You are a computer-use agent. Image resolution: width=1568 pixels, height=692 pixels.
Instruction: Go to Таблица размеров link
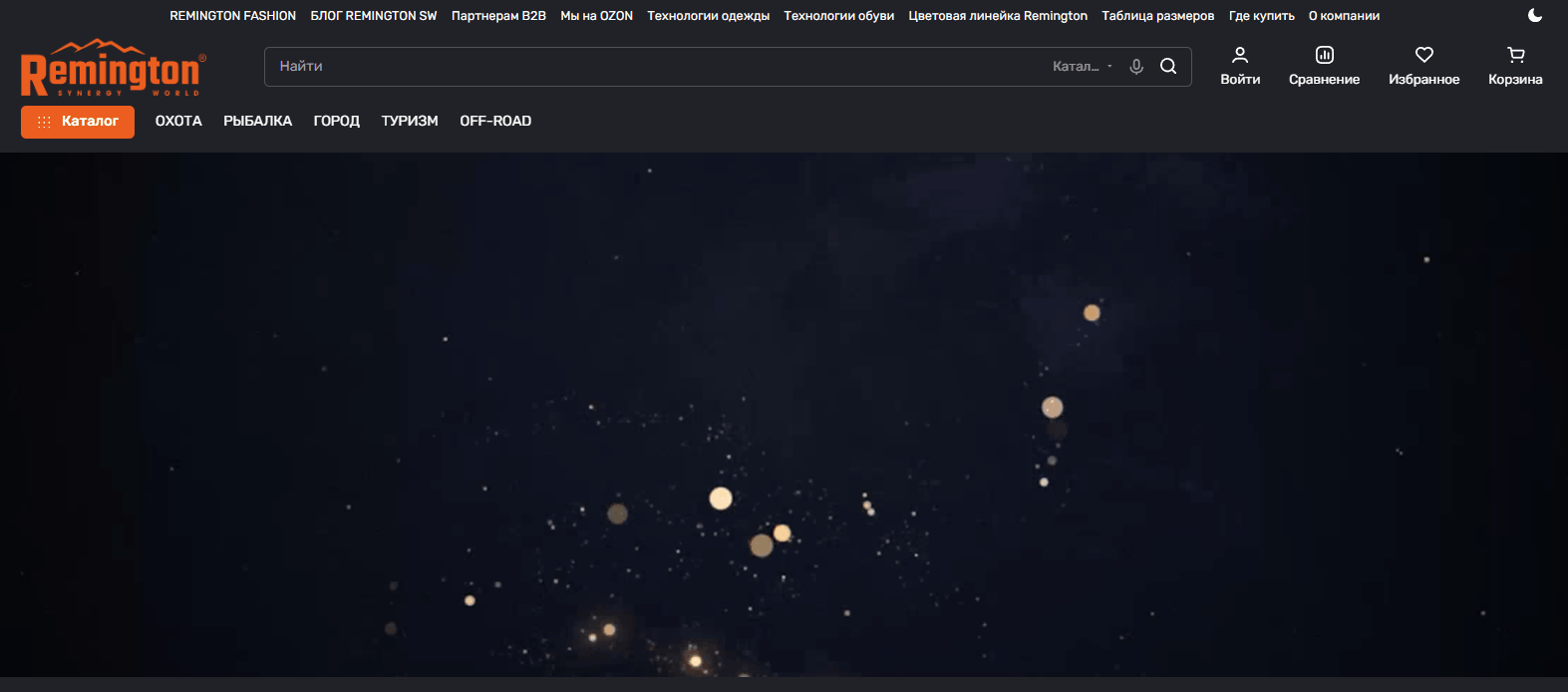1157,16
